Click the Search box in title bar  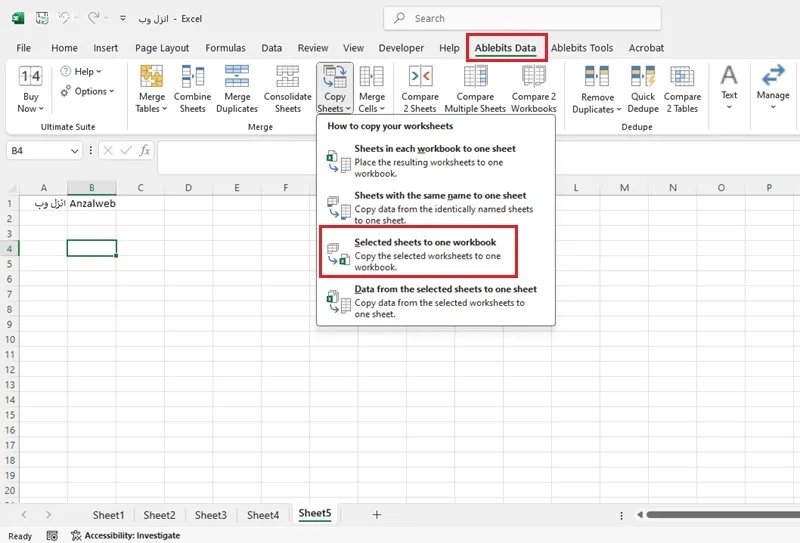click(x=522, y=18)
